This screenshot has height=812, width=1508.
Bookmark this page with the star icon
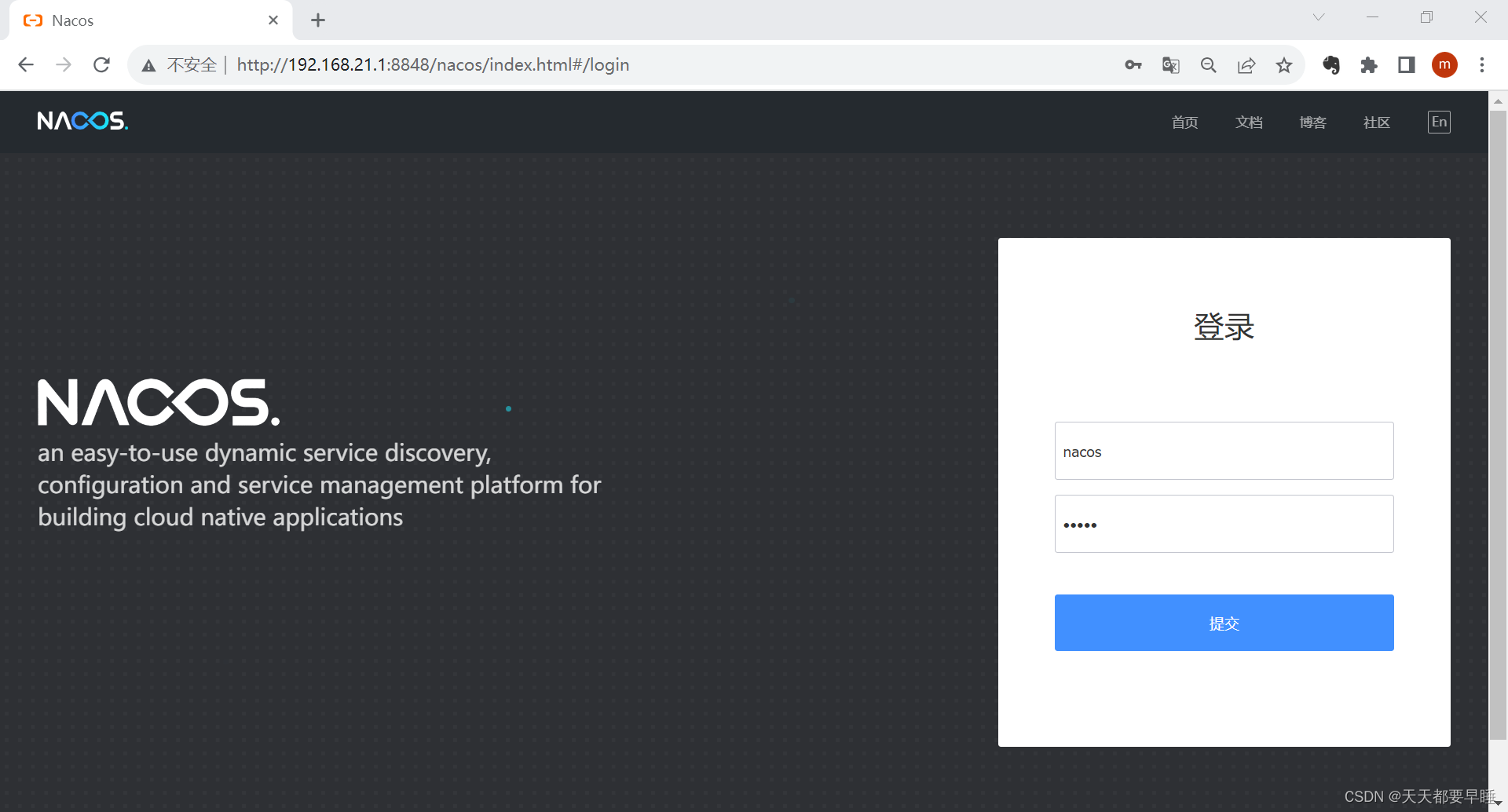[x=1283, y=64]
